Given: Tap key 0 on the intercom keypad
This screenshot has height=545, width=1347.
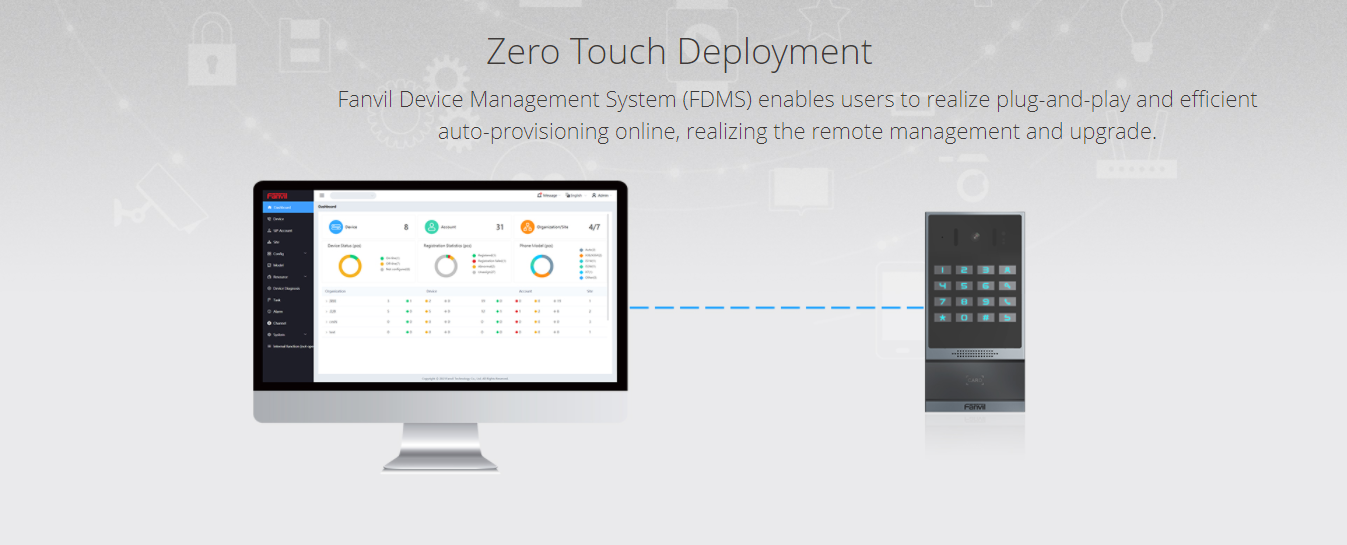Looking at the screenshot, I should click(x=964, y=318).
